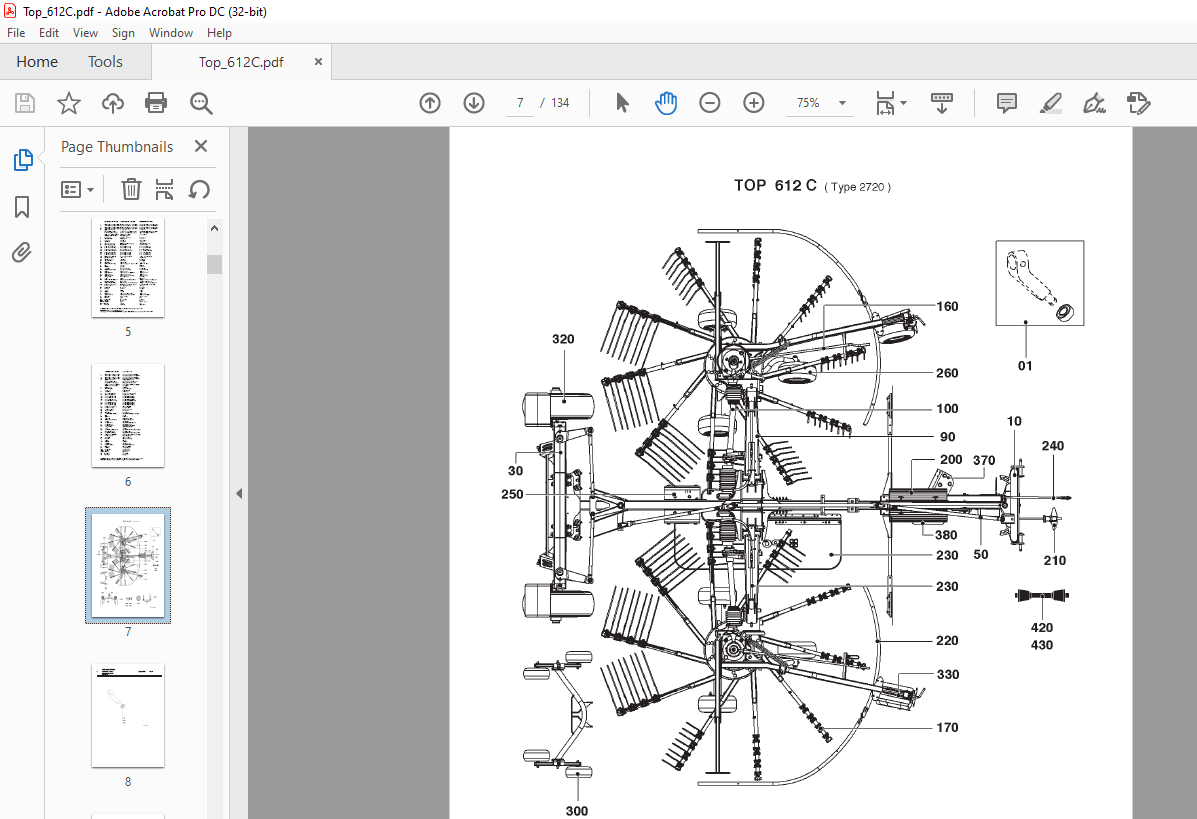The image size is (1197, 819).
Task: Switch to the Home tab
Action: [37, 62]
